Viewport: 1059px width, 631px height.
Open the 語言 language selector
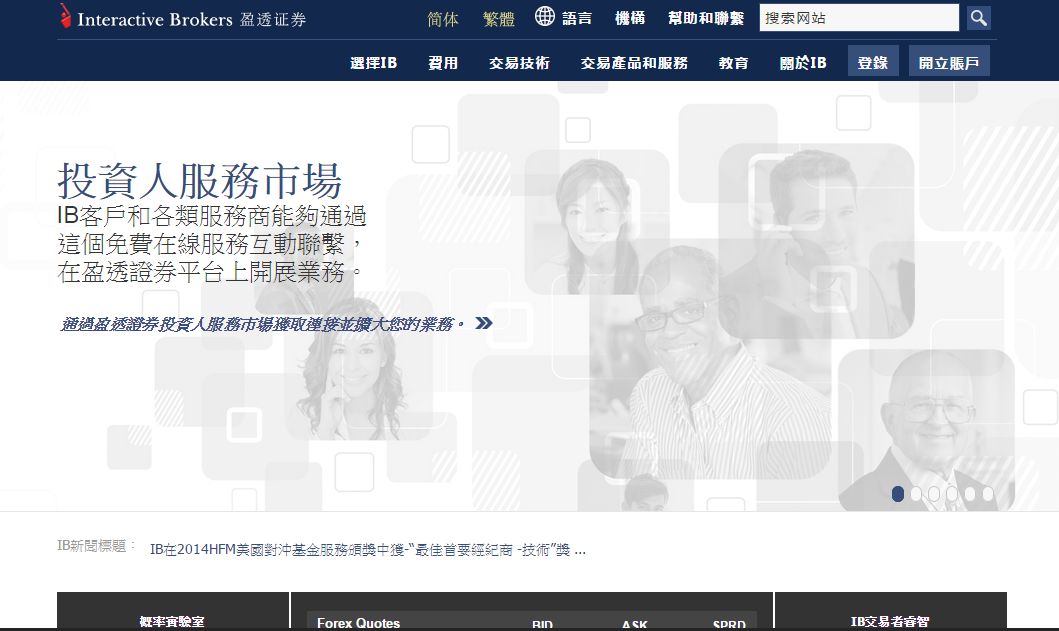tap(577, 18)
